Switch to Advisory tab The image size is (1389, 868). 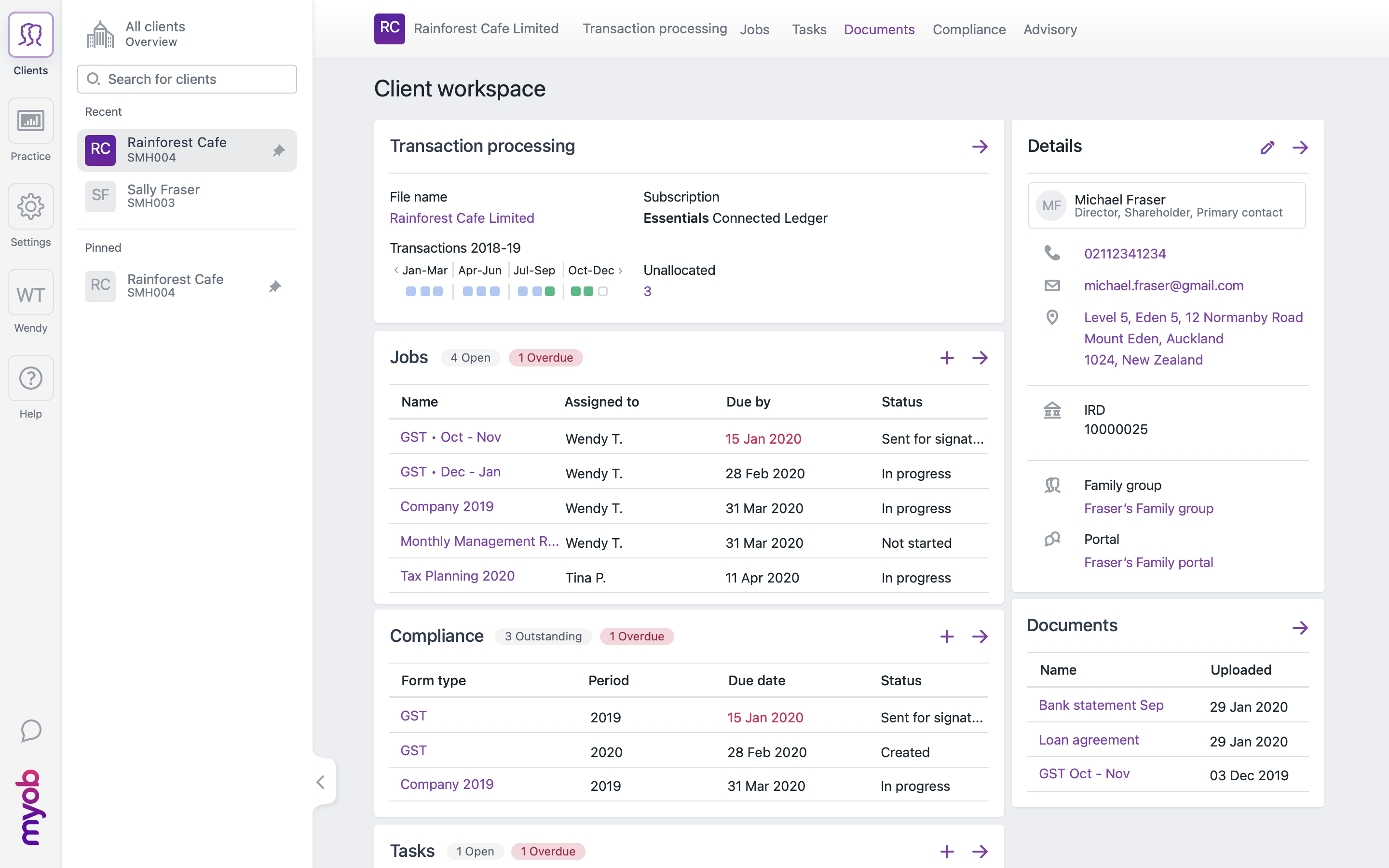coord(1050,29)
